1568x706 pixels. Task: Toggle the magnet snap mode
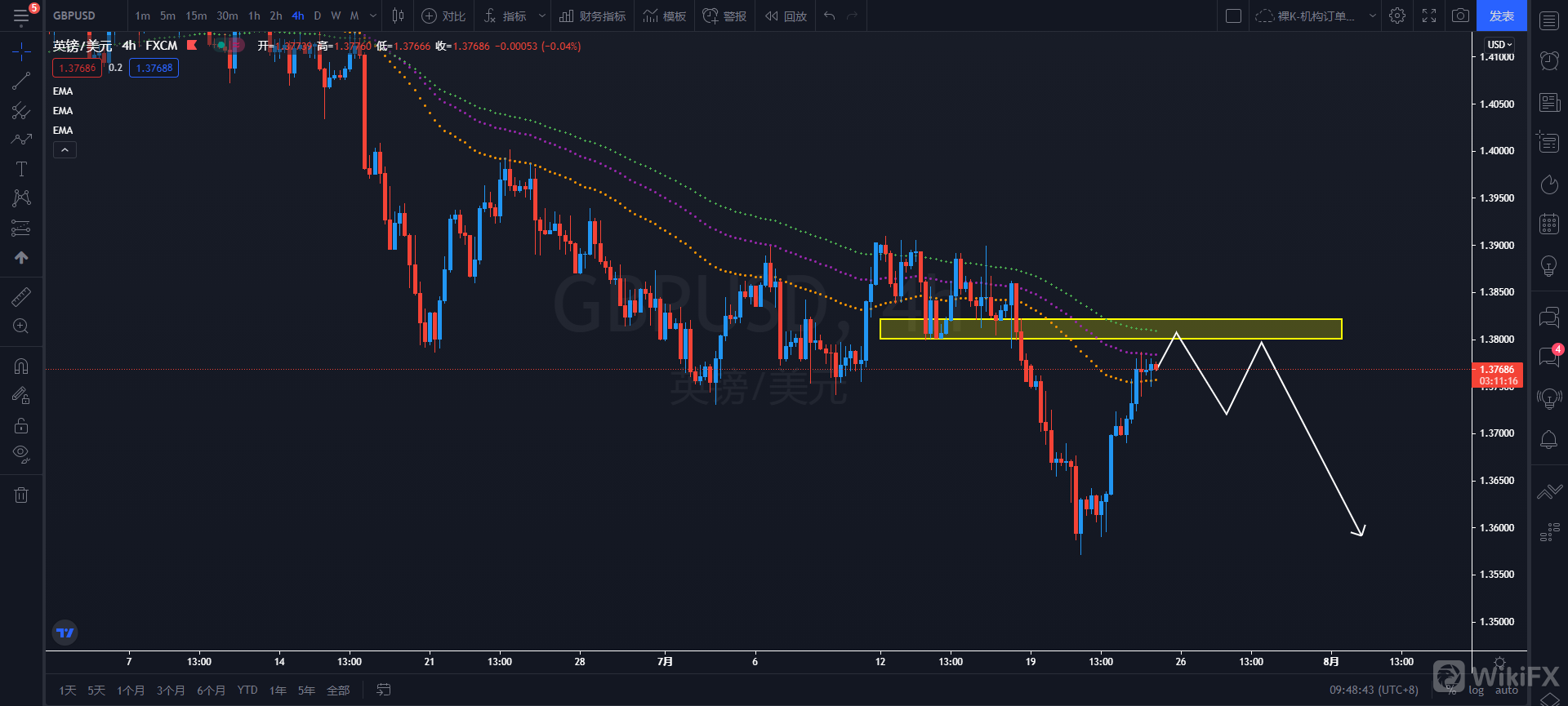(21, 366)
